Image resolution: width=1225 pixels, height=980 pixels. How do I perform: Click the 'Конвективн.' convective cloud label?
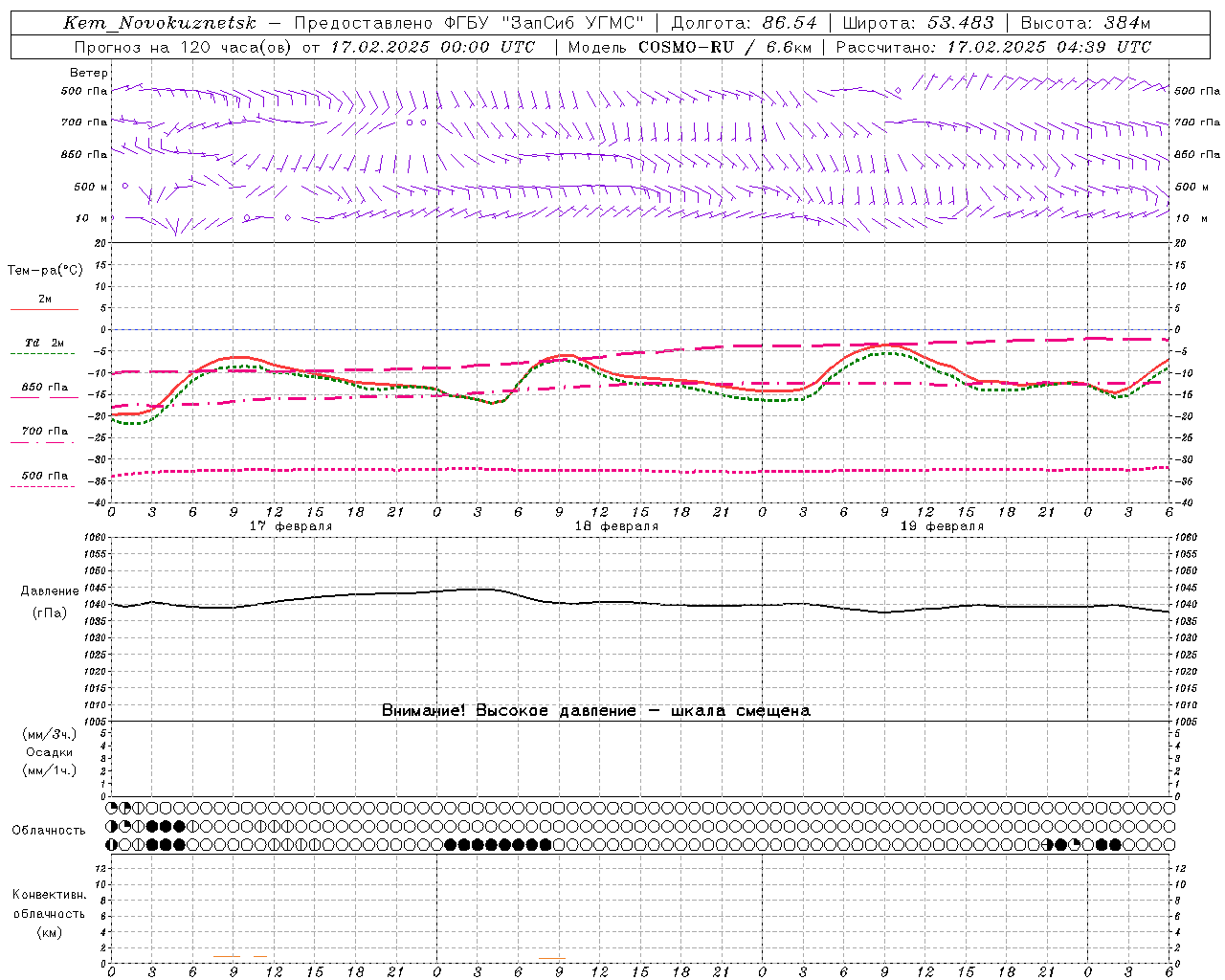[x=50, y=895]
